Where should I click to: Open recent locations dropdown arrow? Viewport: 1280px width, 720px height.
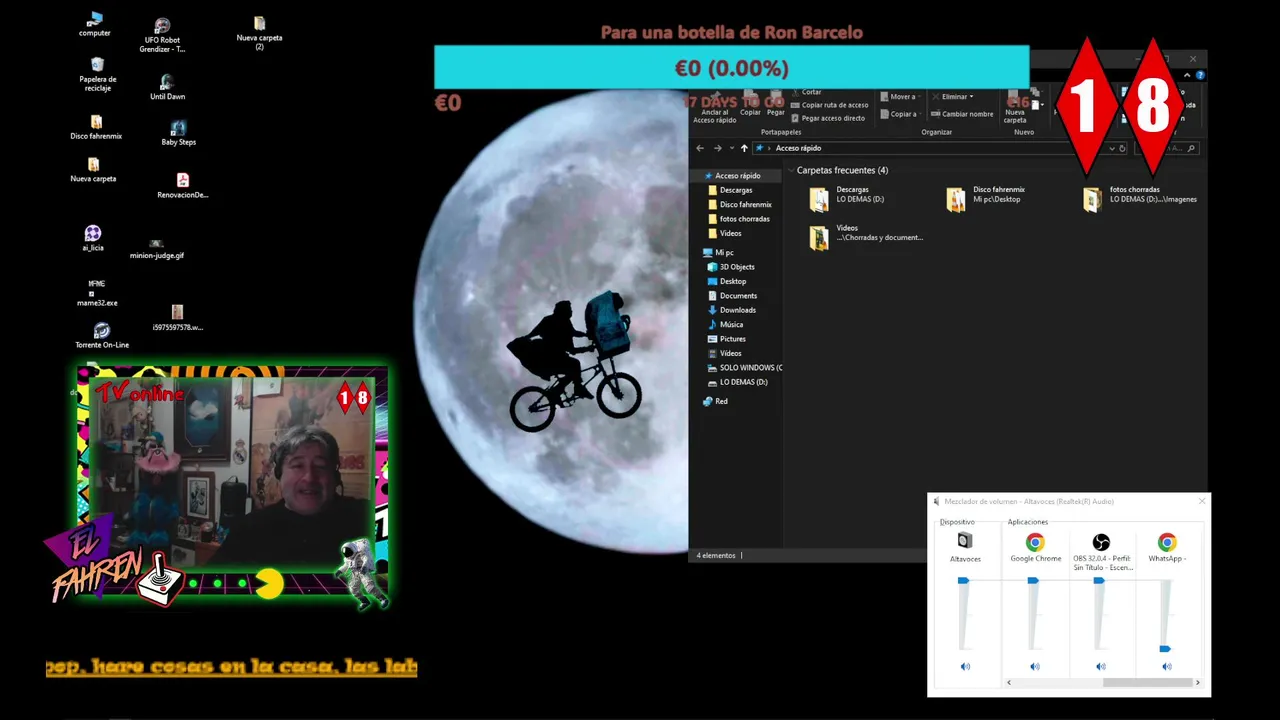730,148
